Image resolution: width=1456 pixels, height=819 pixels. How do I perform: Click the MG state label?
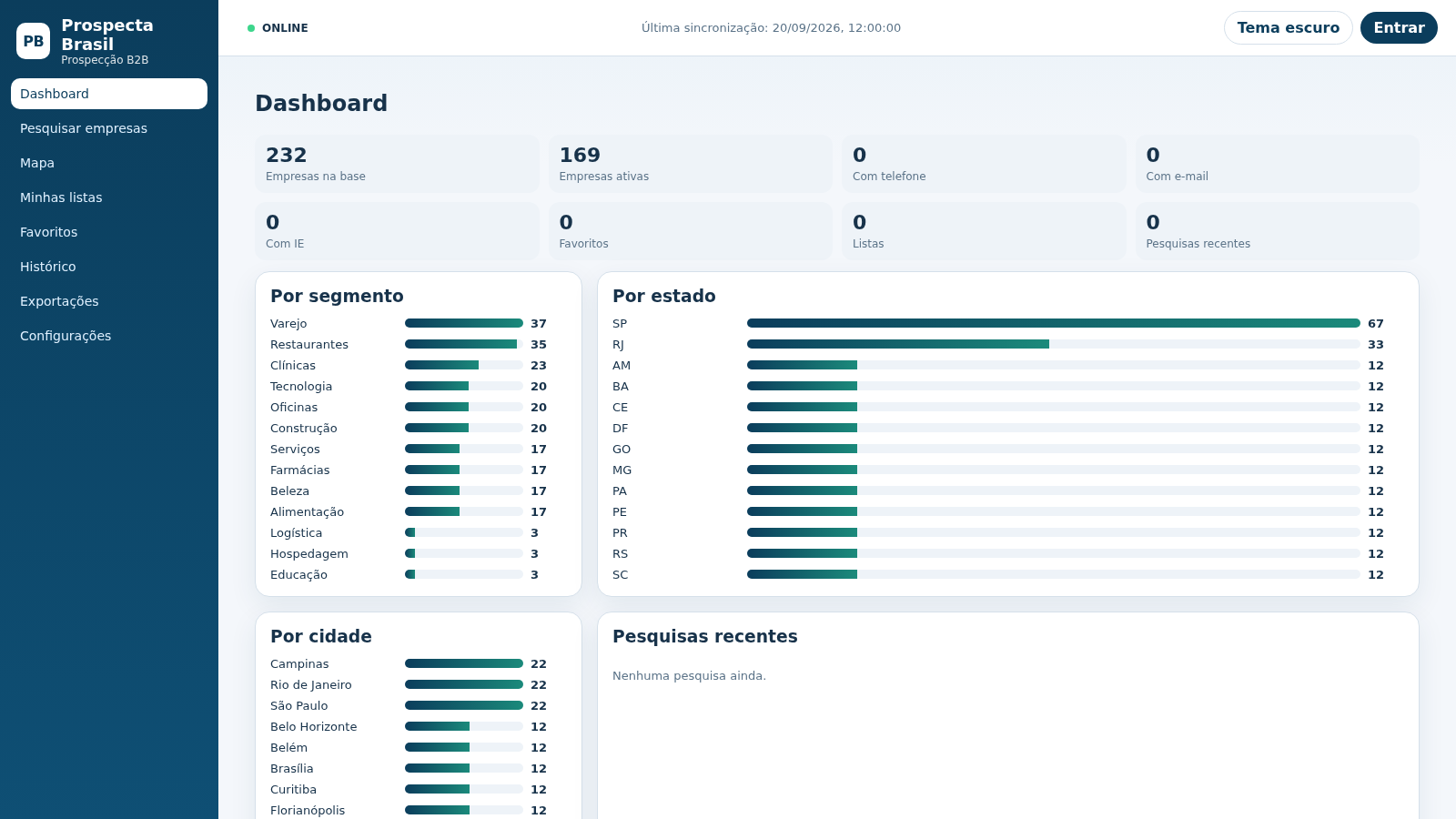click(622, 470)
